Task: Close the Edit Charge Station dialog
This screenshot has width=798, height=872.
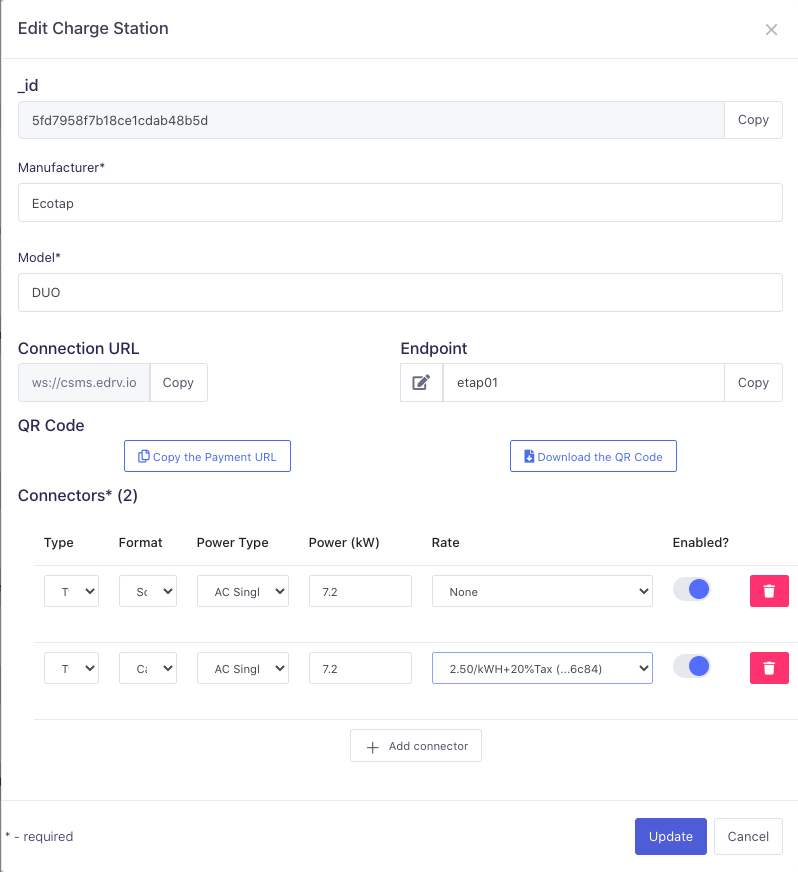Action: pyautogui.click(x=771, y=29)
